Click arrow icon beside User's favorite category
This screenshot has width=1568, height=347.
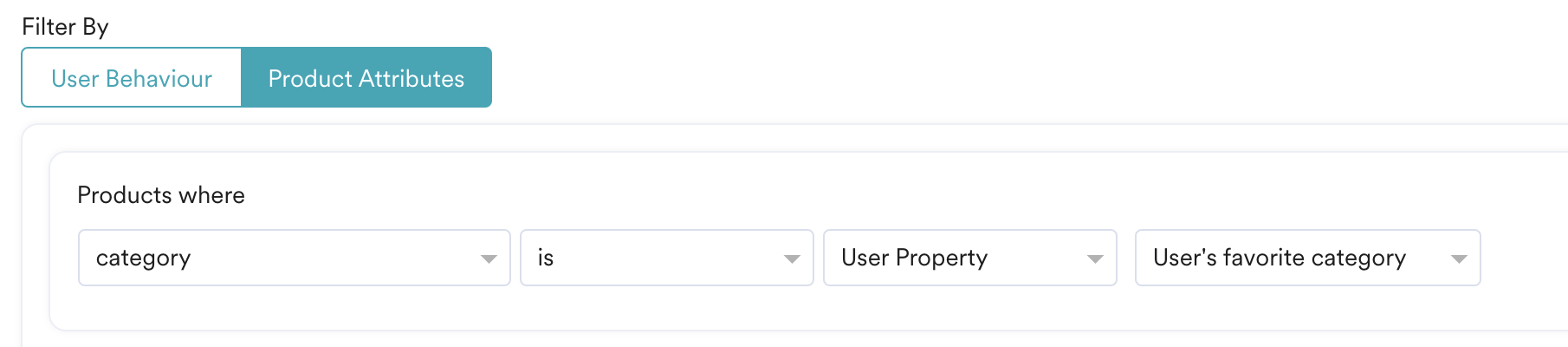click(x=1459, y=259)
